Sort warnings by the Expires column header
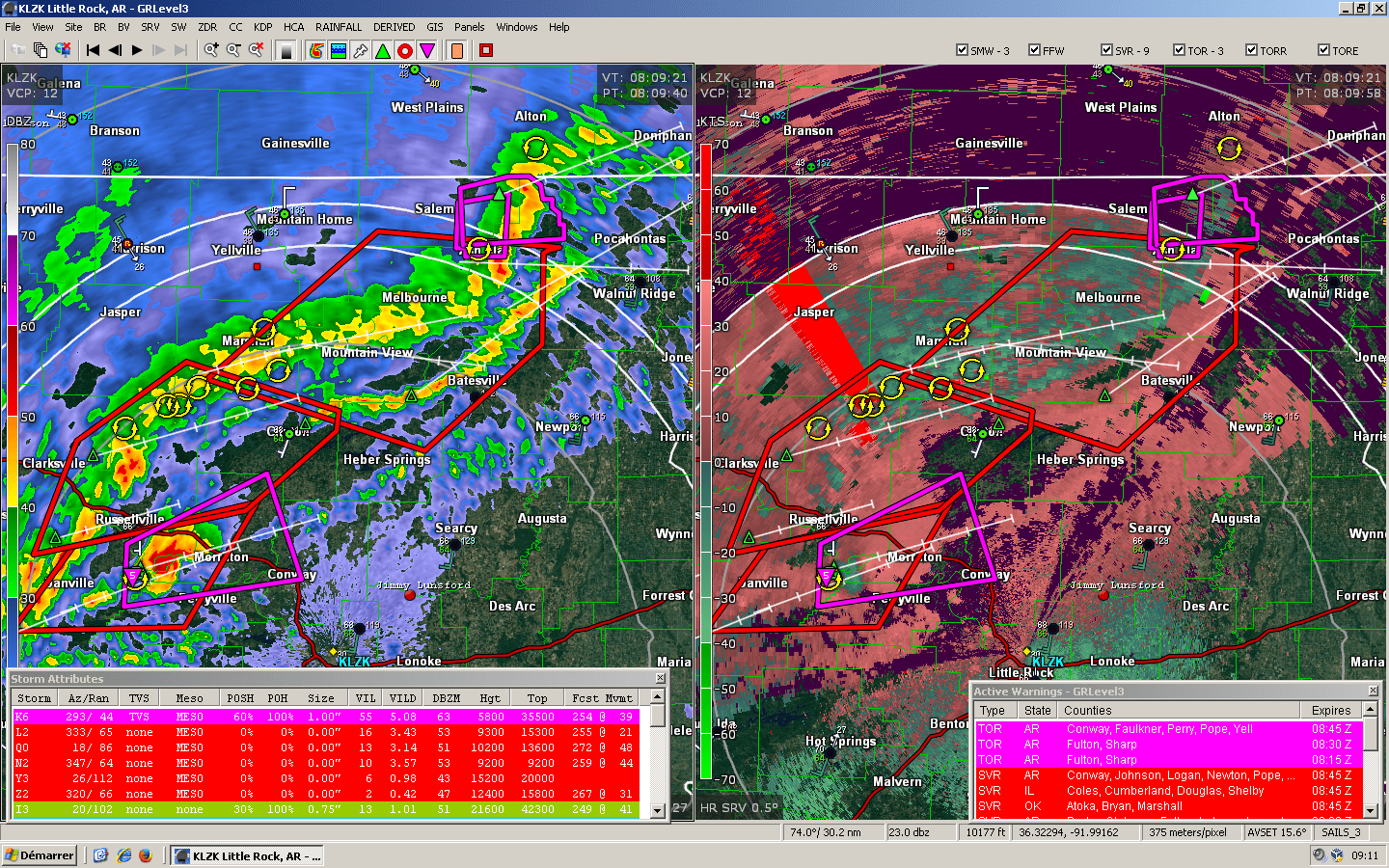This screenshot has height=868, width=1389. (1331, 710)
